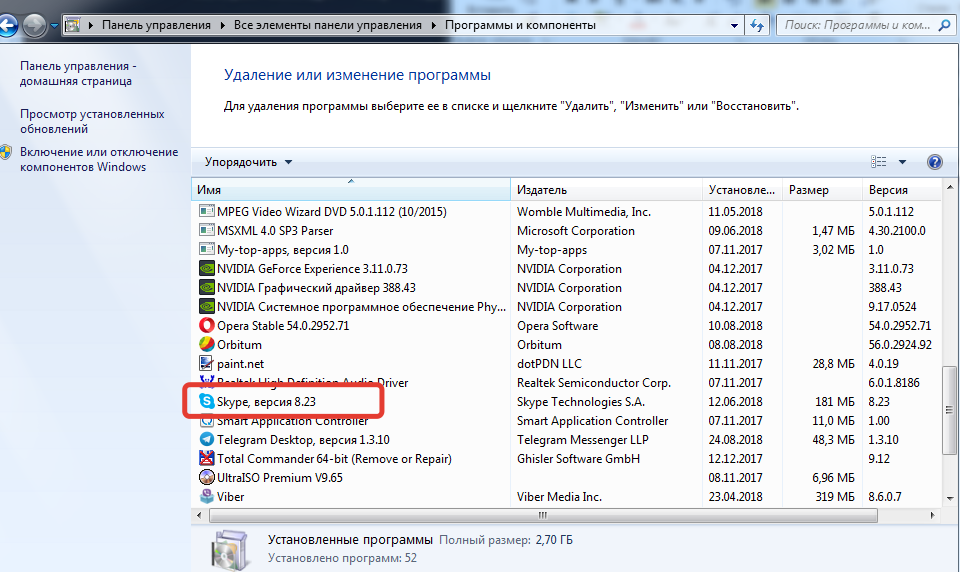Click the Total Commander floppy icon

tap(207, 459)
